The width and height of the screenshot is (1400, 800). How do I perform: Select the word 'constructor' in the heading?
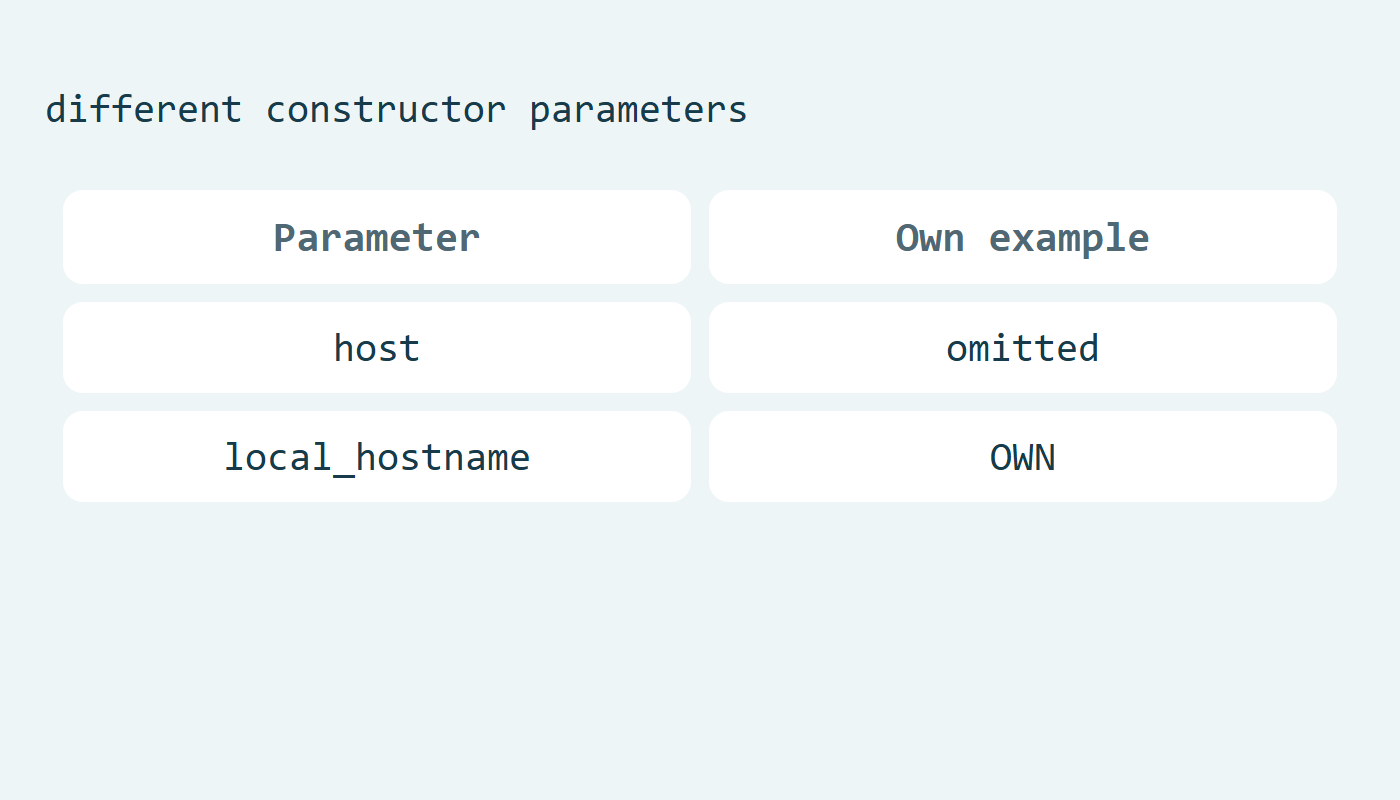[386, 109]
